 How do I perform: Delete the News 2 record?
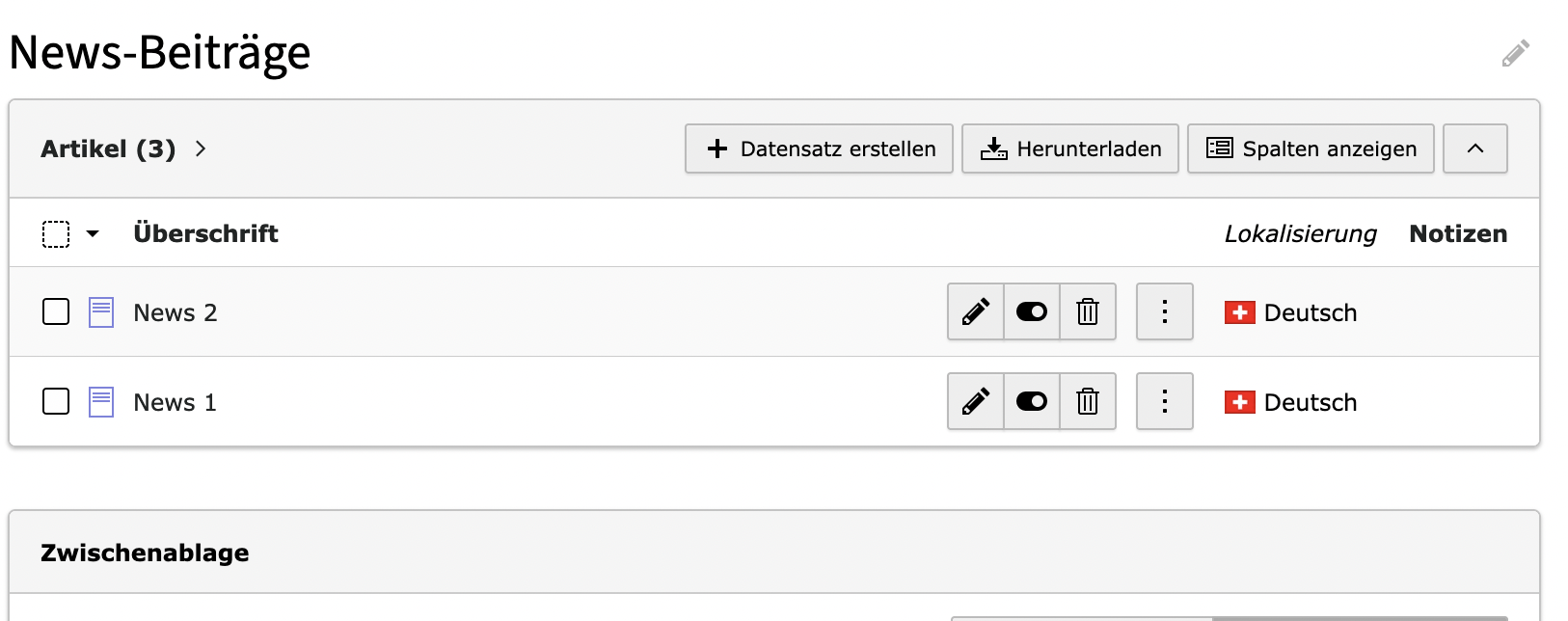(x=1088, y=311)
